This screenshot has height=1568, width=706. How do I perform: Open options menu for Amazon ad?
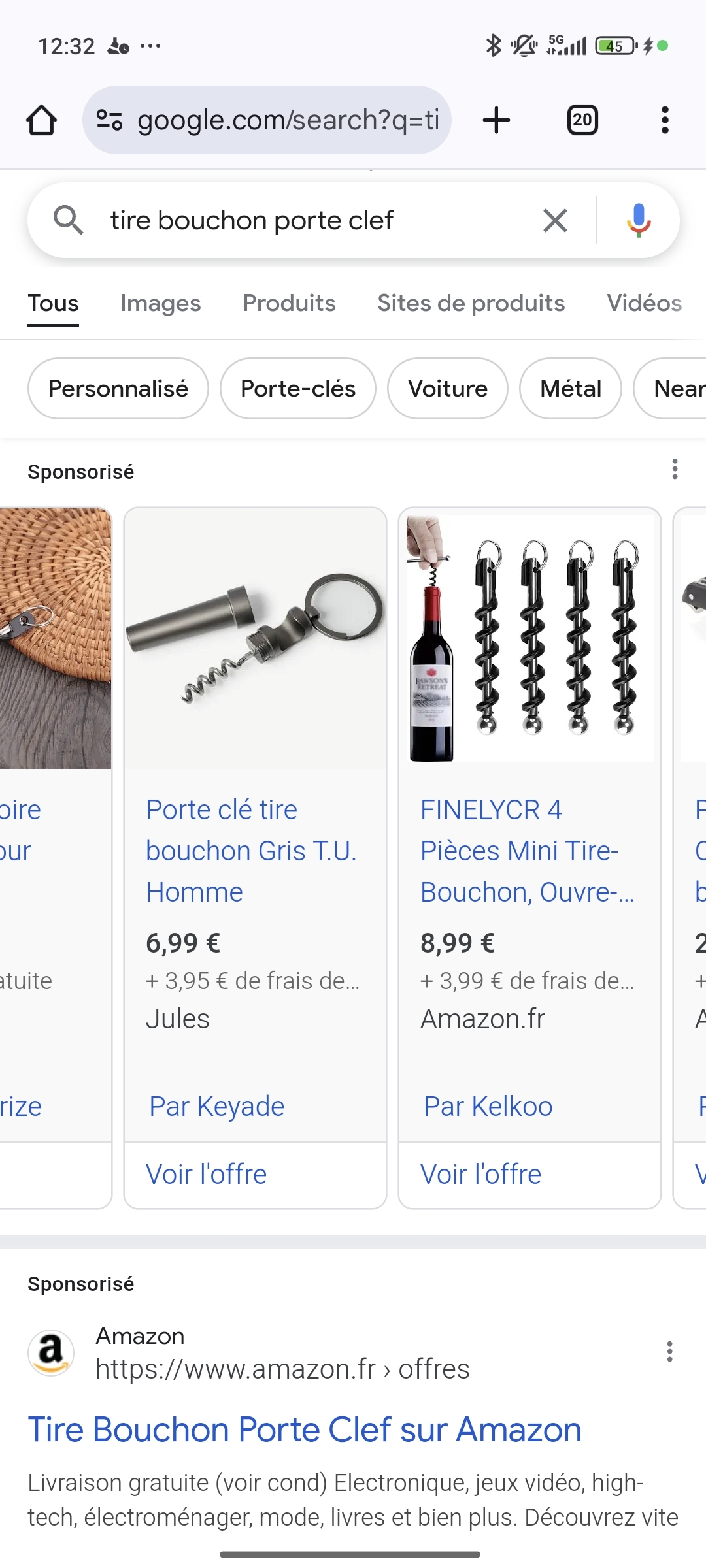point(669,1351)
